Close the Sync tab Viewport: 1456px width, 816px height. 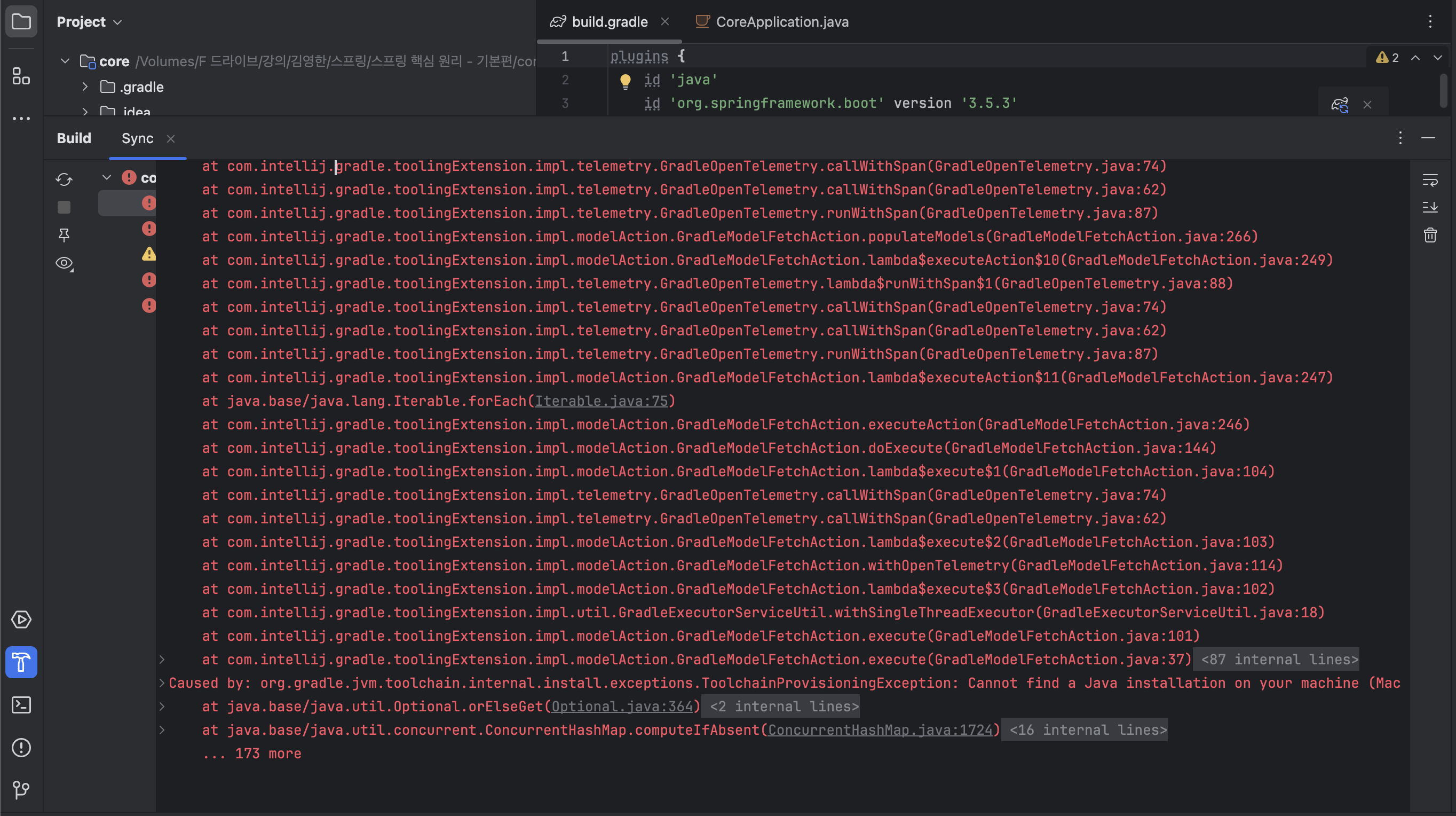point(171,138)
